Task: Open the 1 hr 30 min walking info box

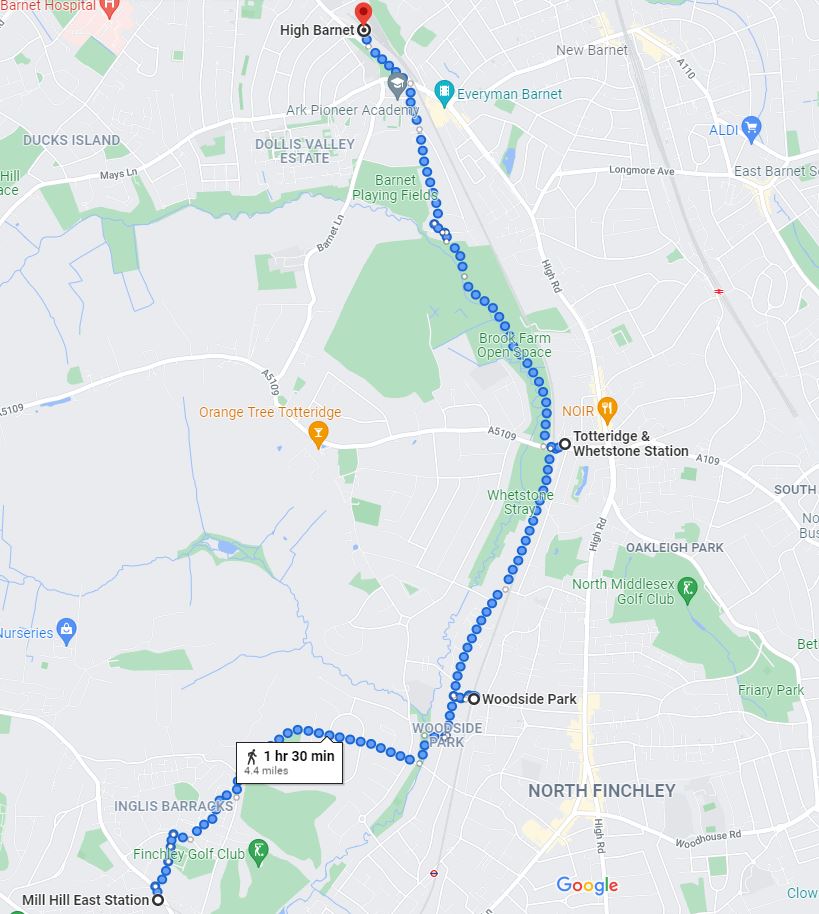Action: point(289,763)
